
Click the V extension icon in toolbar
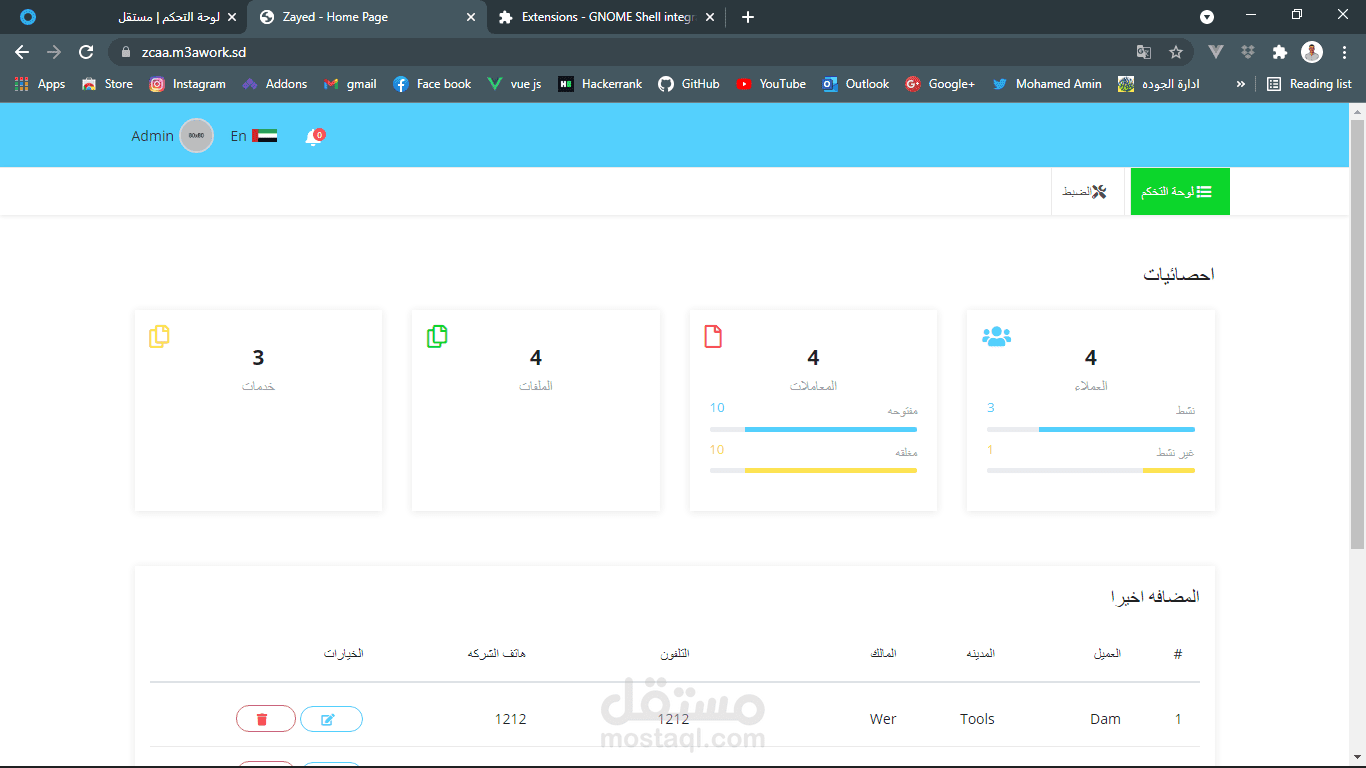(x=1216, y=52)
